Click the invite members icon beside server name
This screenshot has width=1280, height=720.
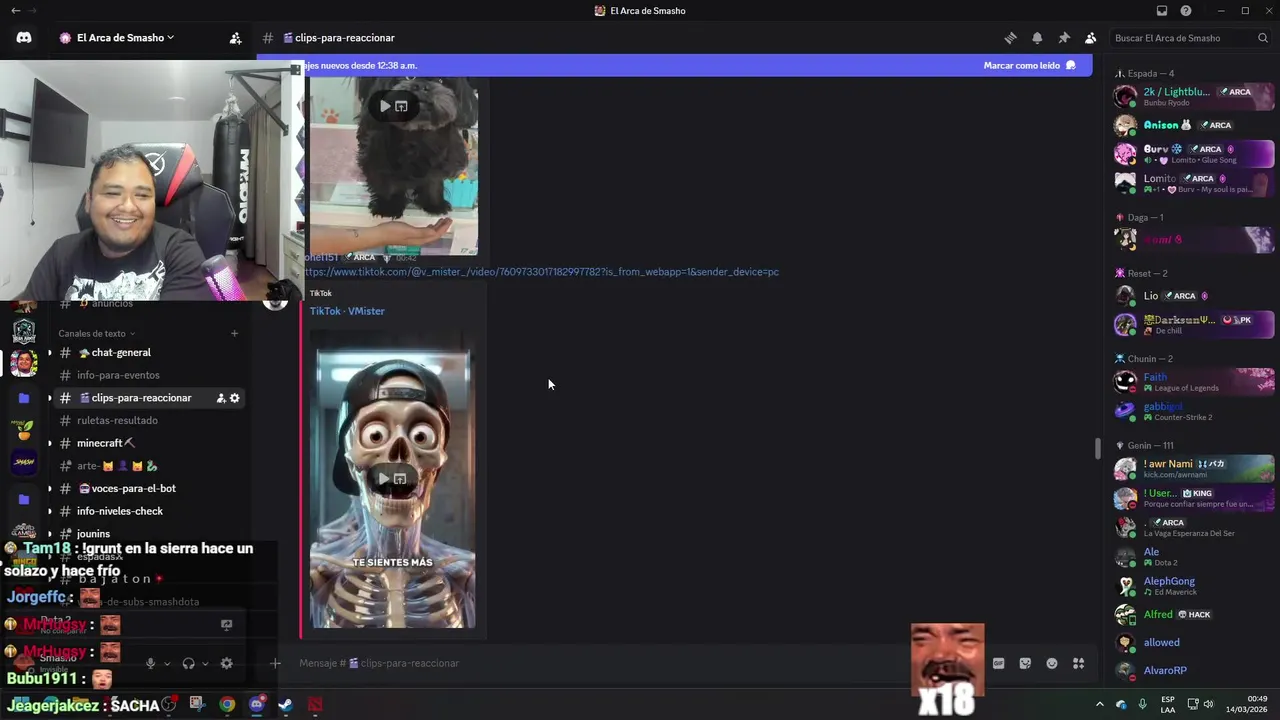click(x=235, y=38)
